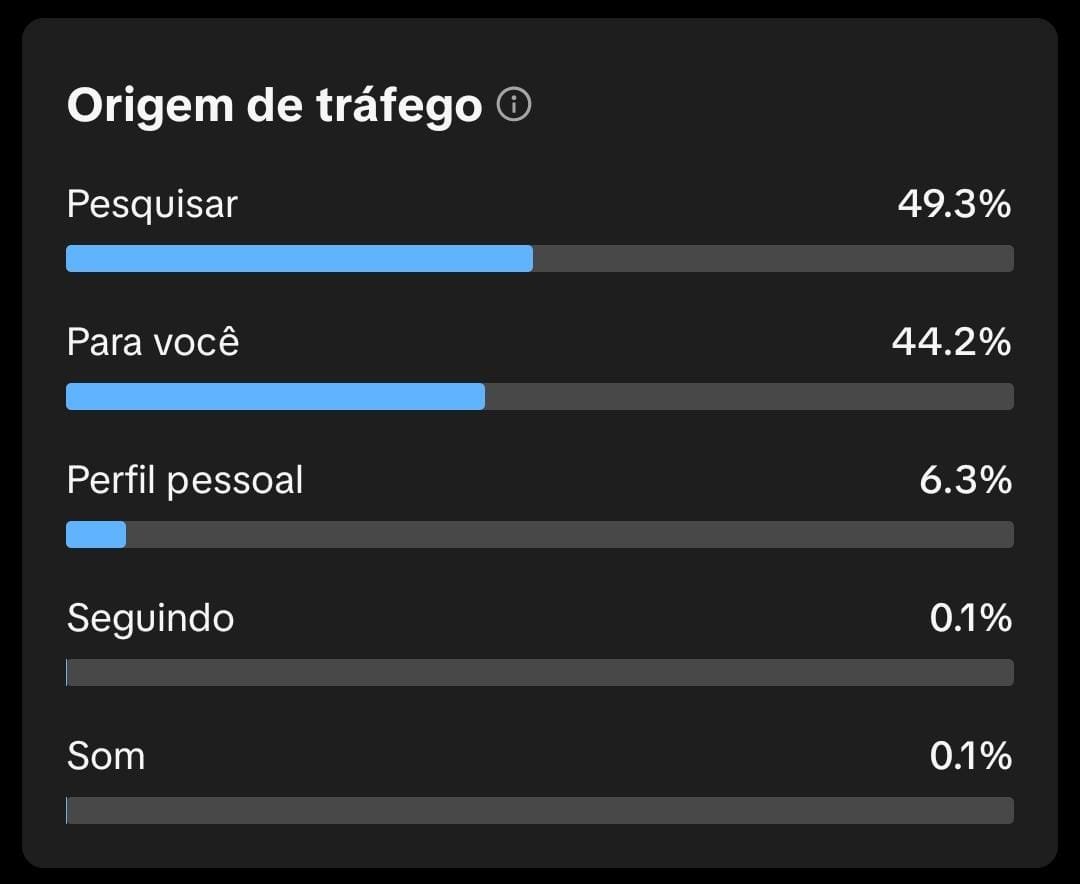The width and height of the screenshot is (1080, 884).
Task: Click the Som progress bar
Action: point(540,810)
